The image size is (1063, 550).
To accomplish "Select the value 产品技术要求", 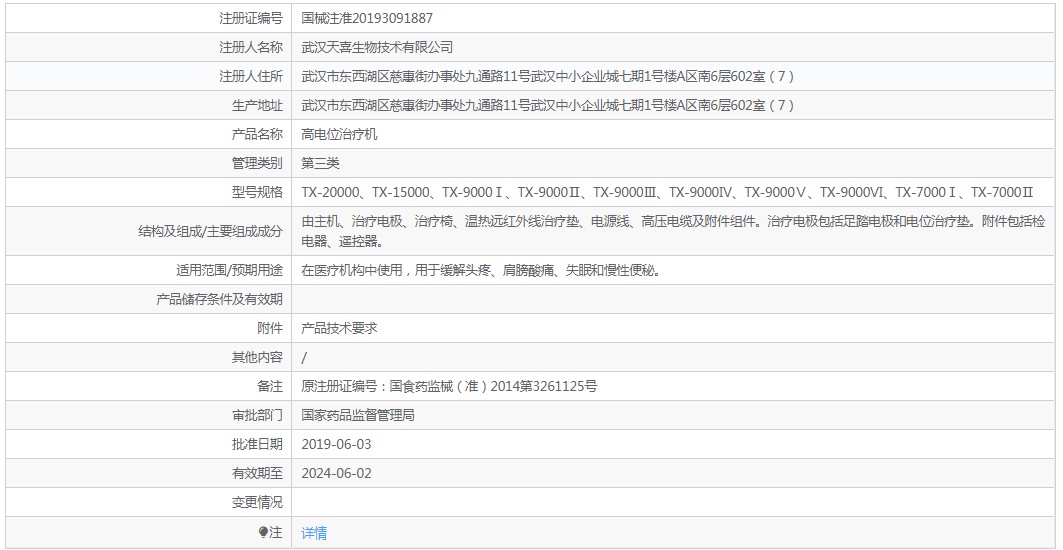I will (x=340, y=328).
